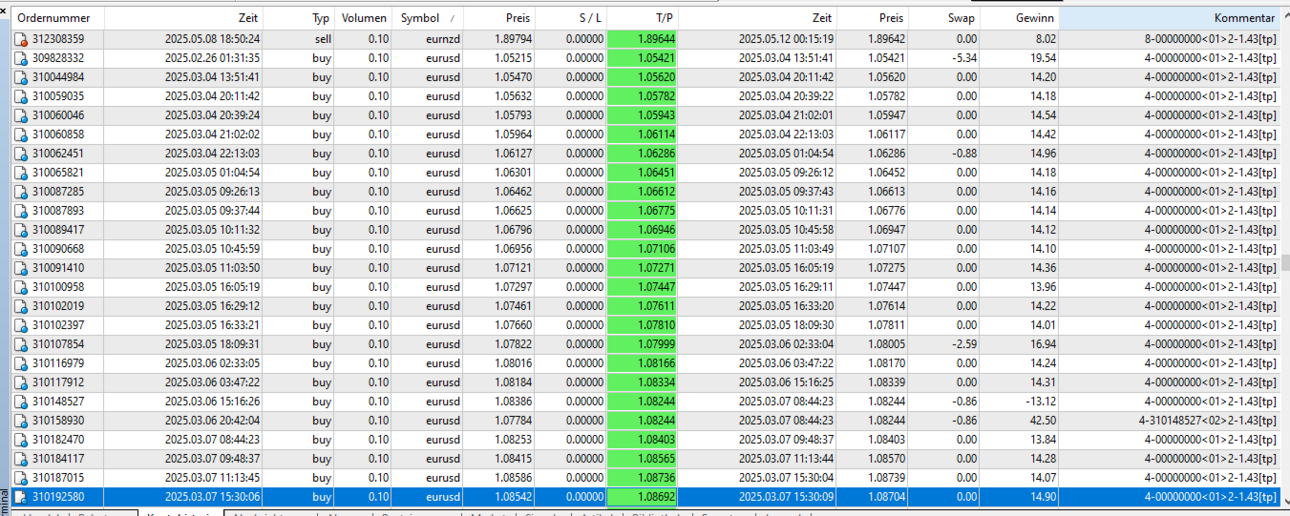The height and width of the screenshot is (516, 1290).
Task: Click the order icon beside 310087285
Action: tap(21, 191)
